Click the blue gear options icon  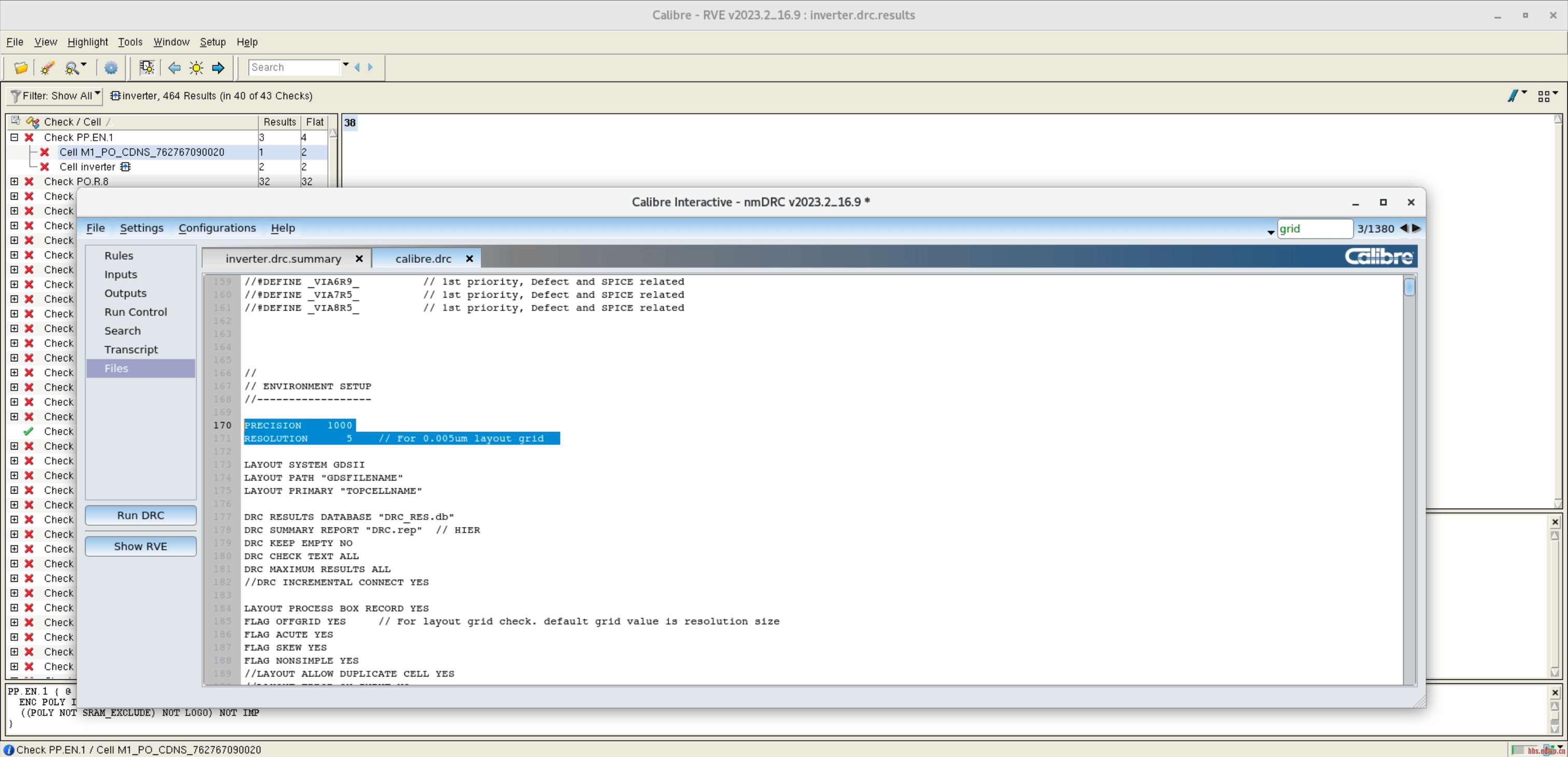[x=111, y=67]
